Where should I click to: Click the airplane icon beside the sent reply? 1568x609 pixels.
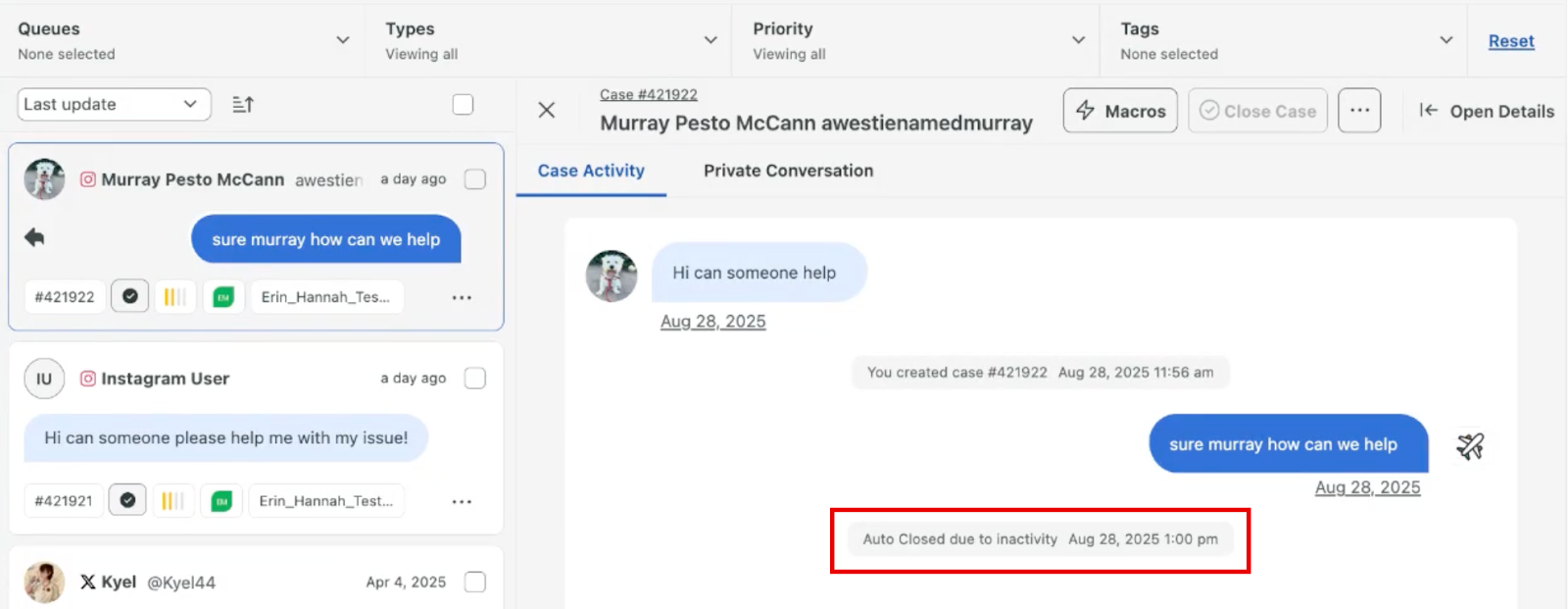pyautogui.click(x=1469, y=446)
